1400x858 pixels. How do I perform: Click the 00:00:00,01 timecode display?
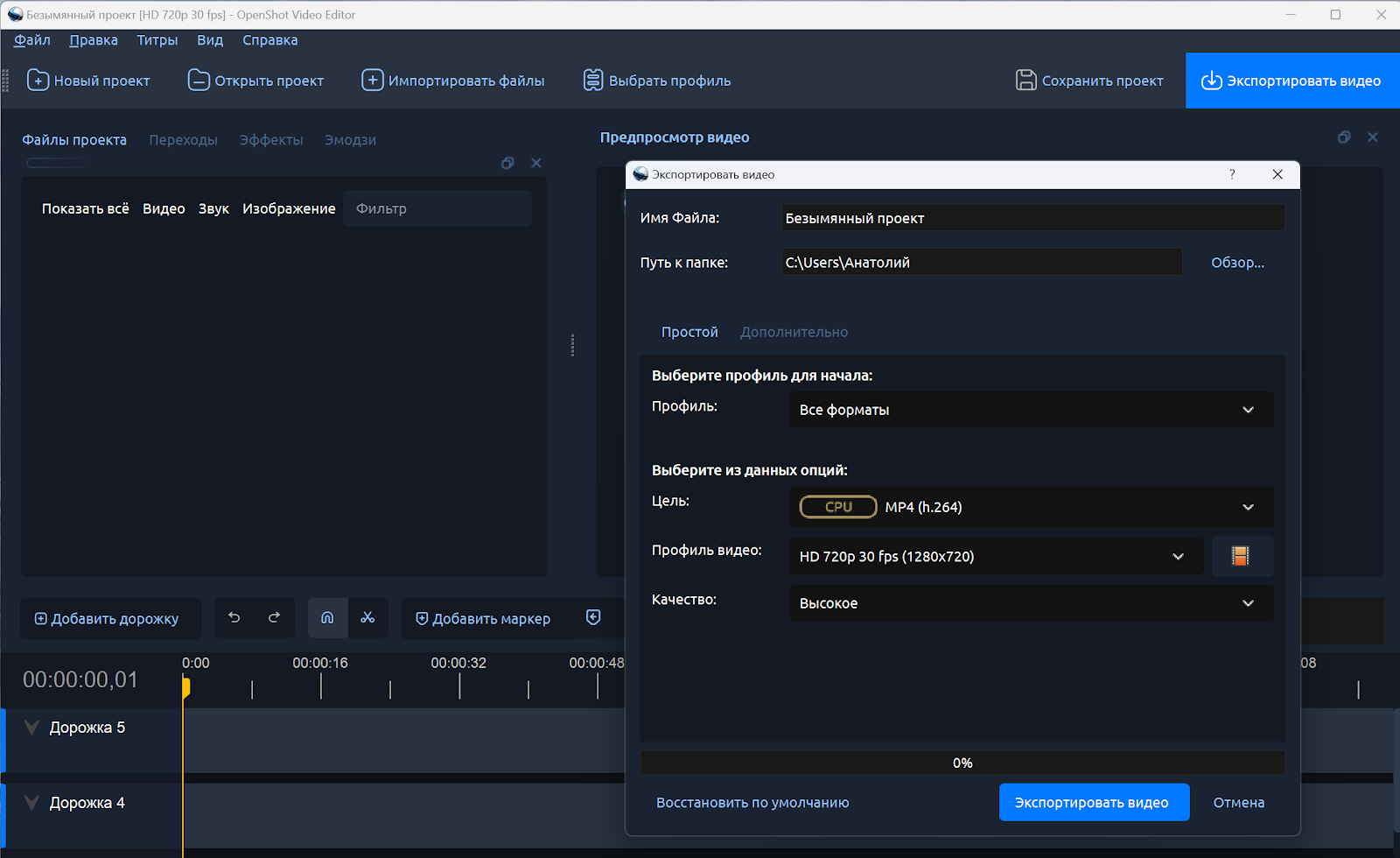(x=80, y=679)
